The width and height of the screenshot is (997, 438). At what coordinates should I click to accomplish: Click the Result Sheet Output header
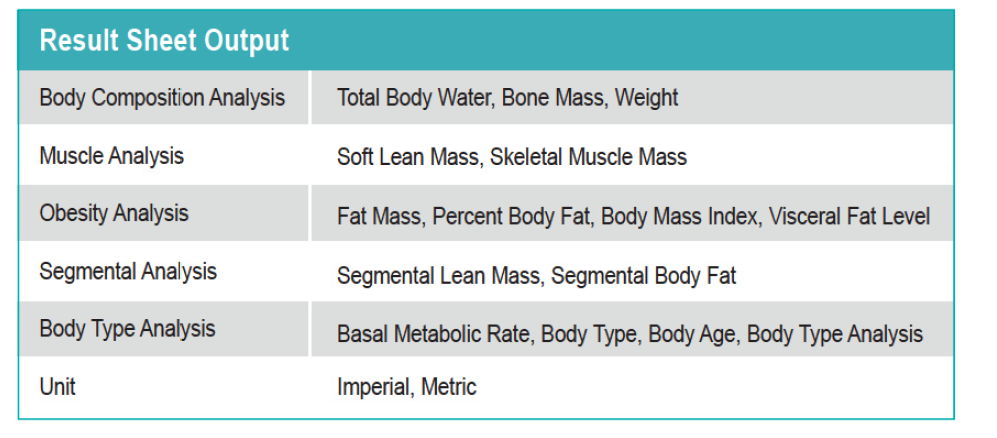click(164, 41)
